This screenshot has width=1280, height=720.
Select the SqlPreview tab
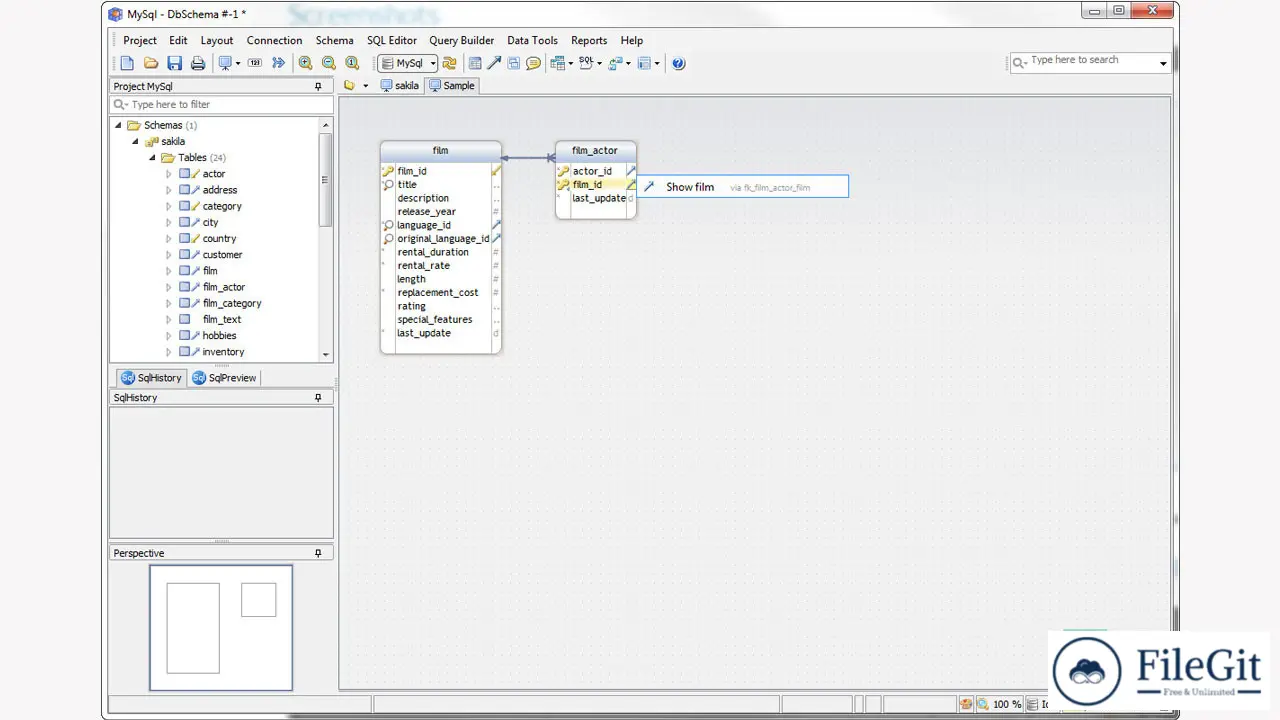[225, 378]
